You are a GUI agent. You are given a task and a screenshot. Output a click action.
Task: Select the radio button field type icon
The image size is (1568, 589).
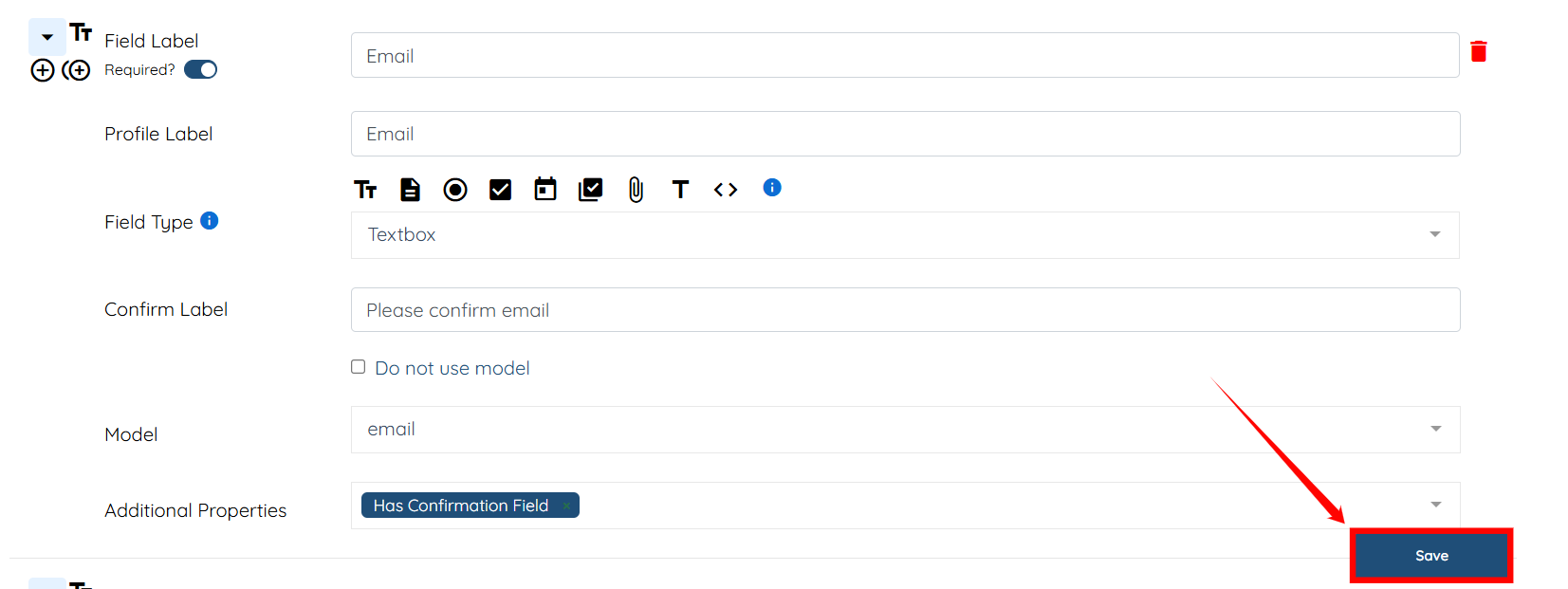[x=455, y=190]
